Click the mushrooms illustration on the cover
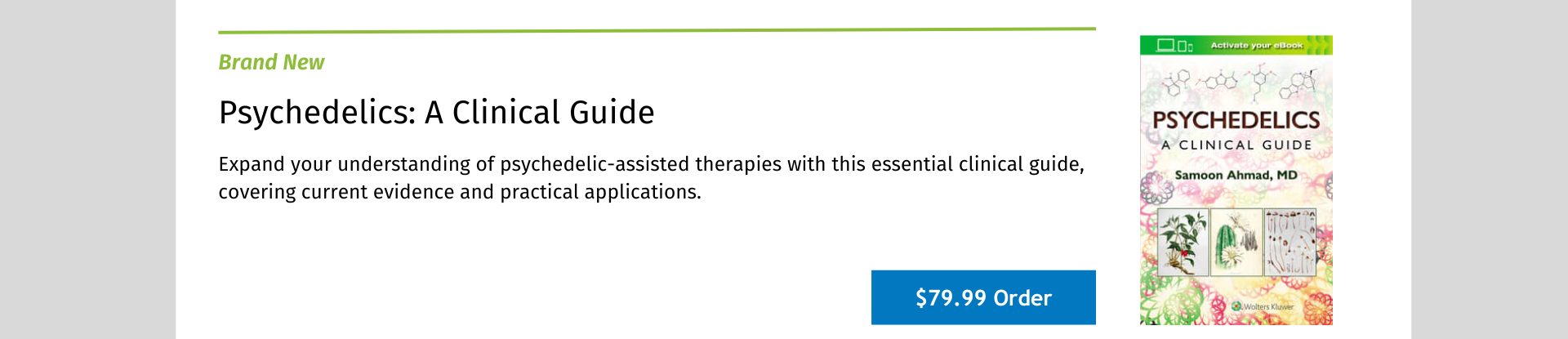This screenshot has width=1568, height=339. 1290,242
